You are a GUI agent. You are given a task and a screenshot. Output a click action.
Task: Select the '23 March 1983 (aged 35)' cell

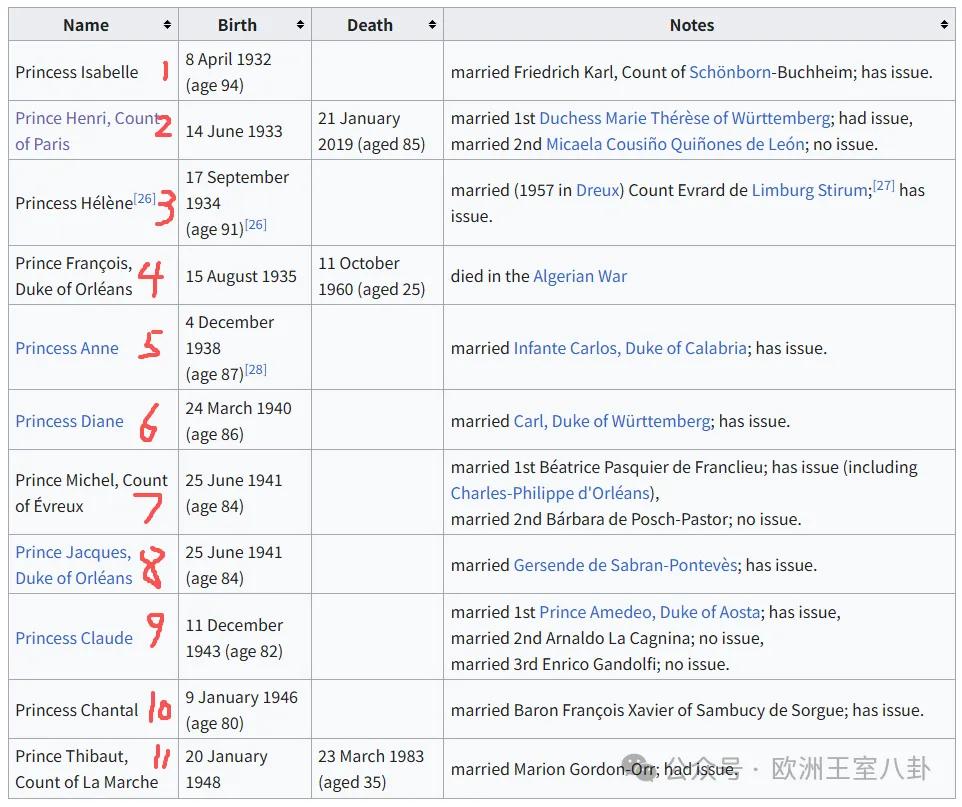point(377,768)
